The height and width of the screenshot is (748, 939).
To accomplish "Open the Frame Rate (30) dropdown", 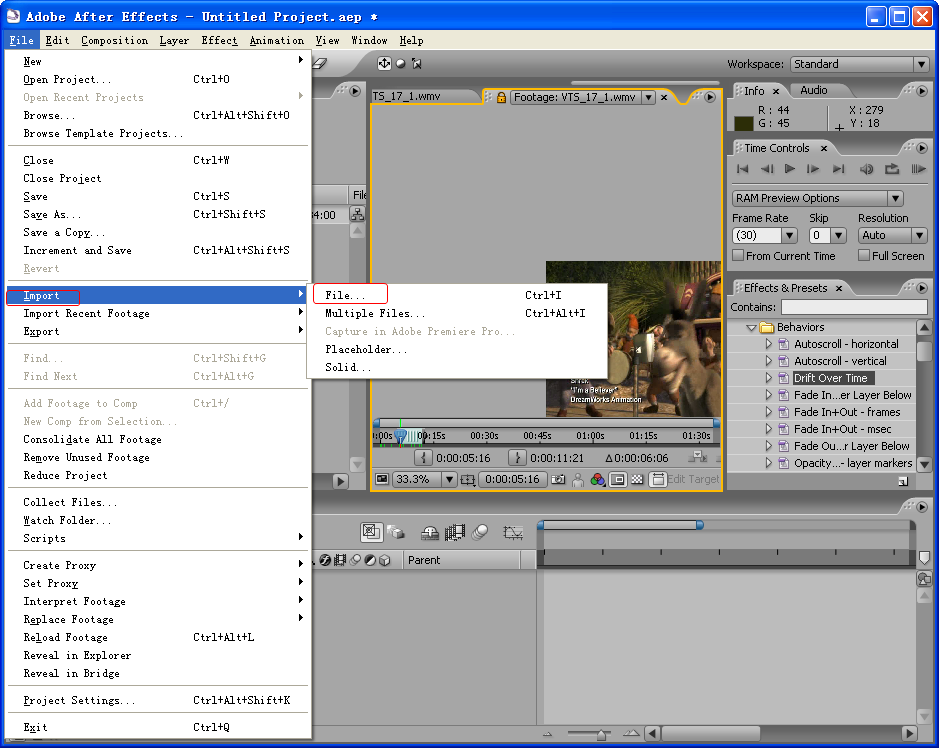I will pos(765,235).
